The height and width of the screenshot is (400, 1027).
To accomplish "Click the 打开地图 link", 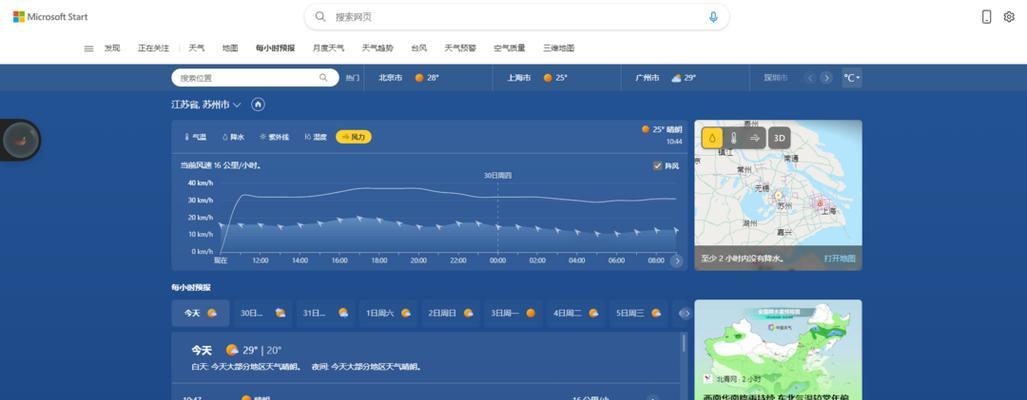I will tap(840, 259).
